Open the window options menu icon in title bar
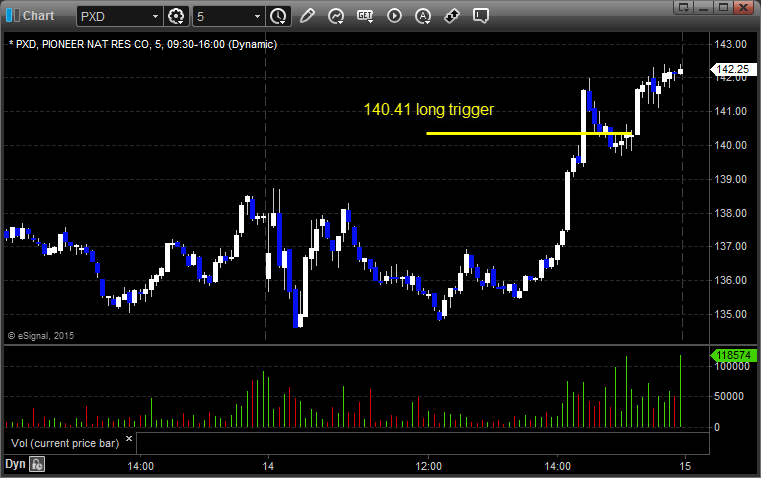 click(683, 7)
